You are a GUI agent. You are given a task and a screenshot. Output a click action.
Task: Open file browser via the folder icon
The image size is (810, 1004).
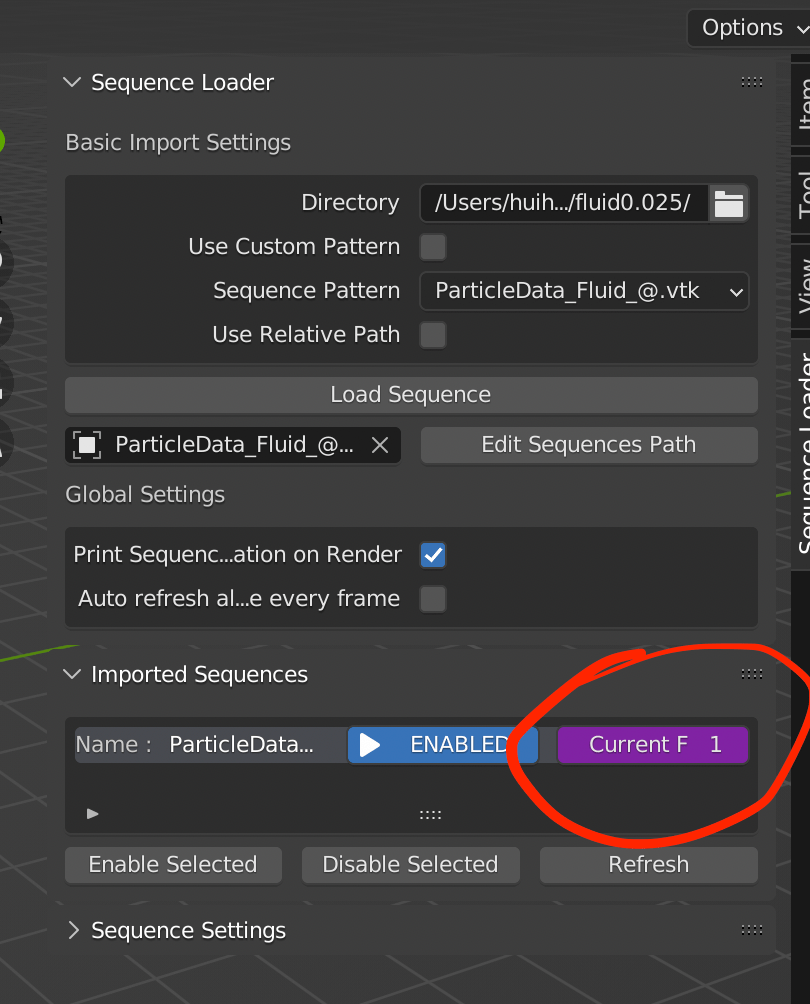coord(729,202)
